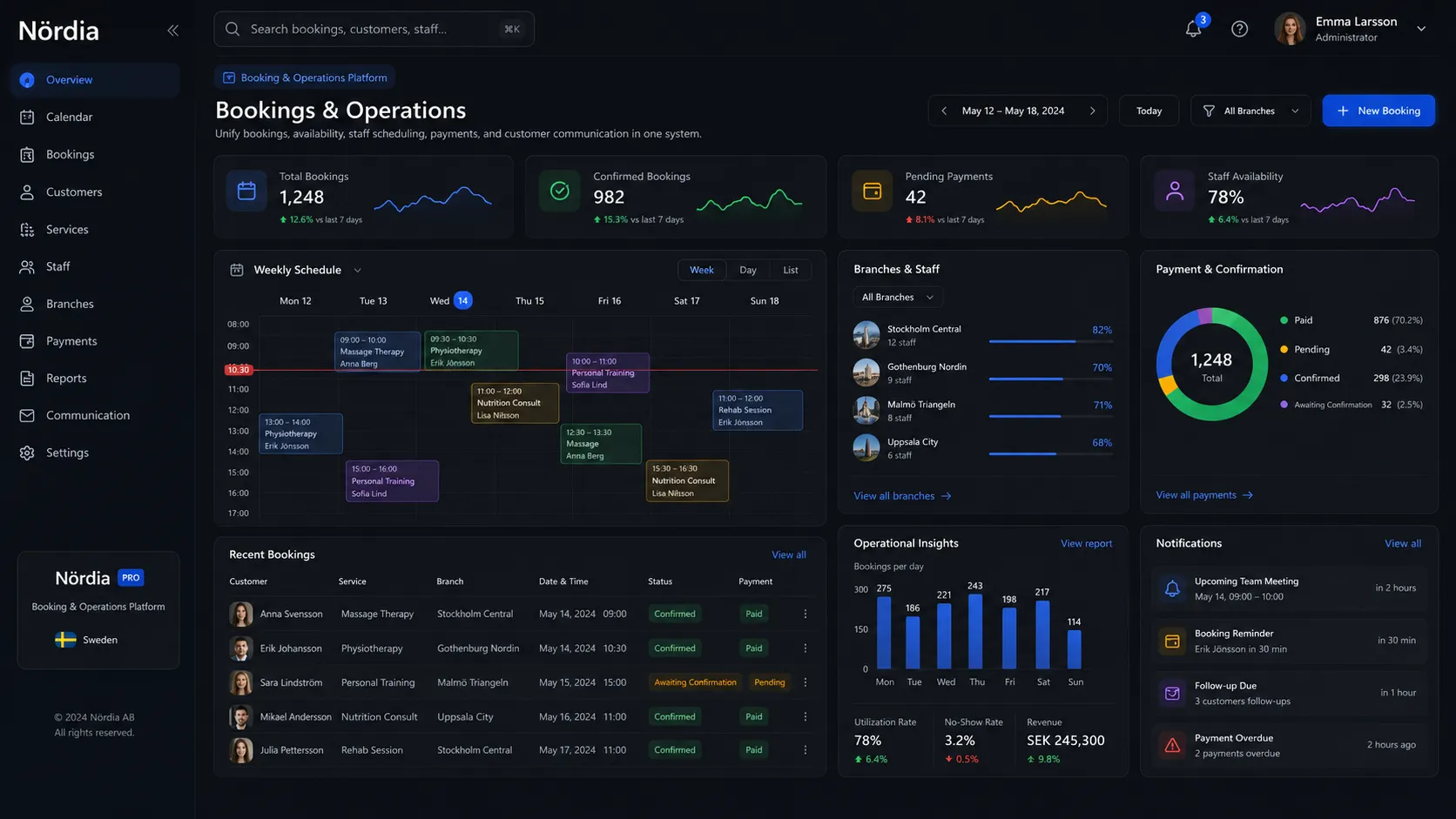Click the Paid green legend dot
The image size is (1456, 819).
pyautogui.click(x=1284, y=320)
